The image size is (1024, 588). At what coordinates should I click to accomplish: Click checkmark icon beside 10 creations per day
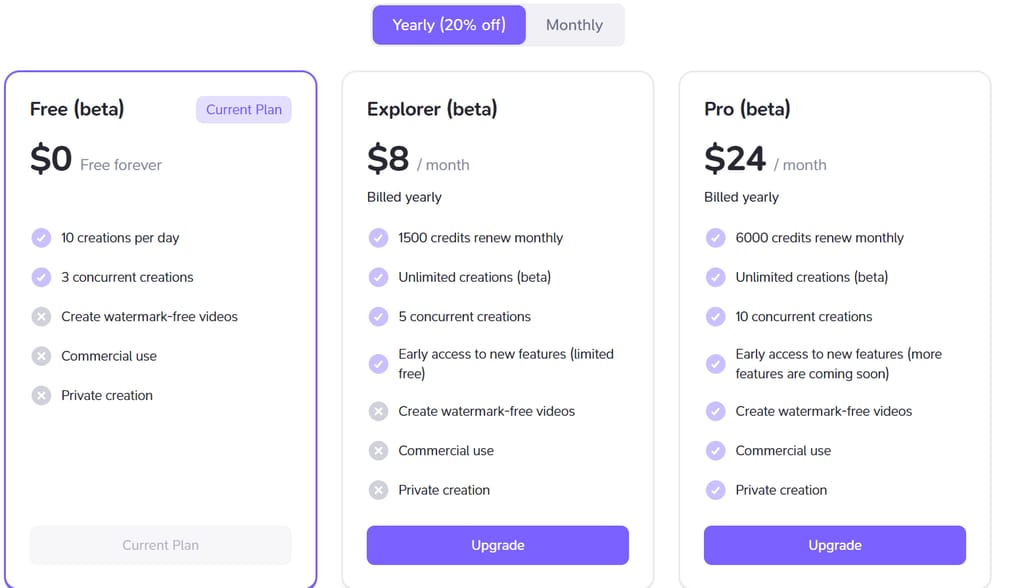[x=41, y=238]
